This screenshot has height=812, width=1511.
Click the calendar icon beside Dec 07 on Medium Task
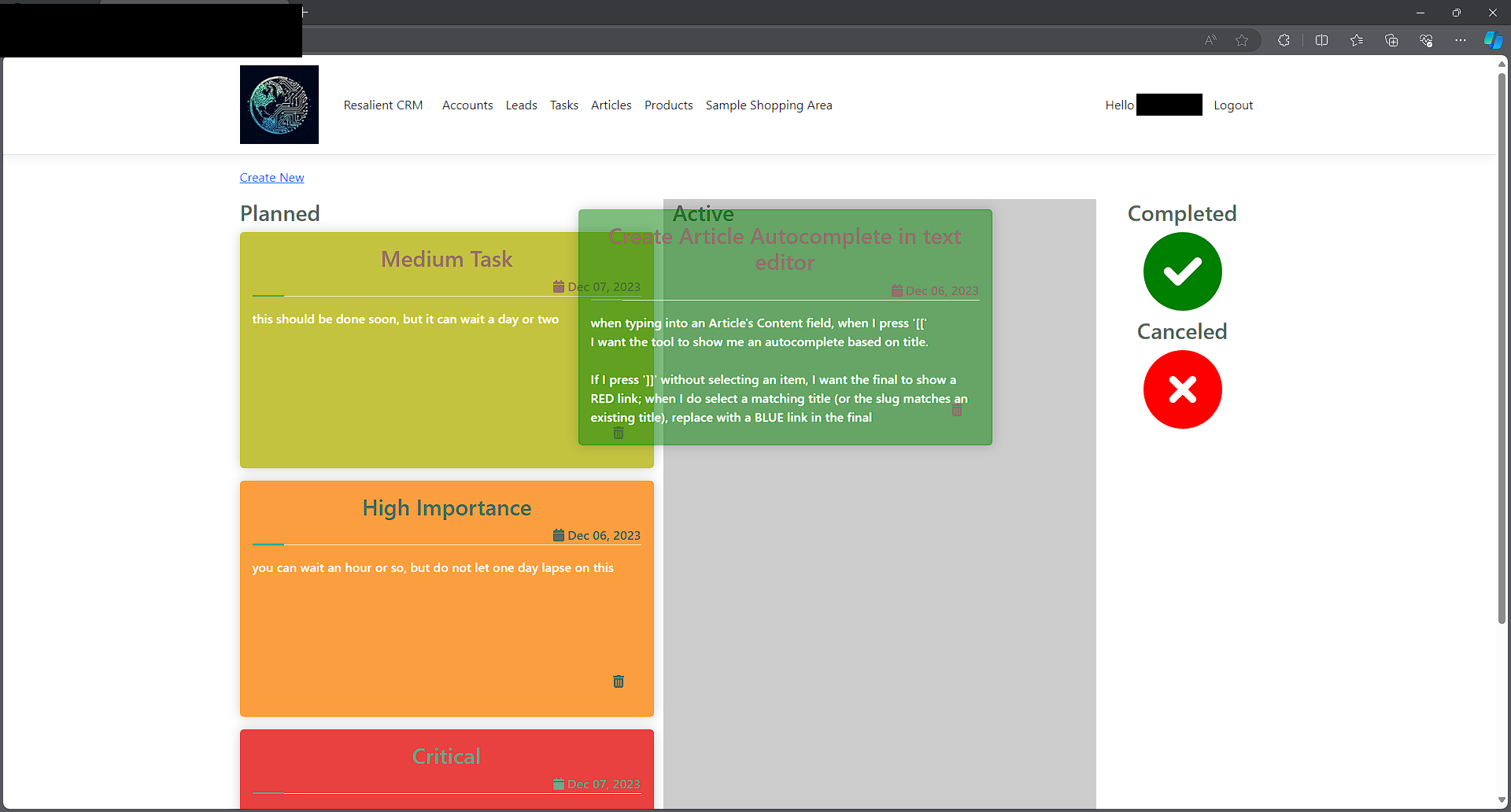coord(559,286)
